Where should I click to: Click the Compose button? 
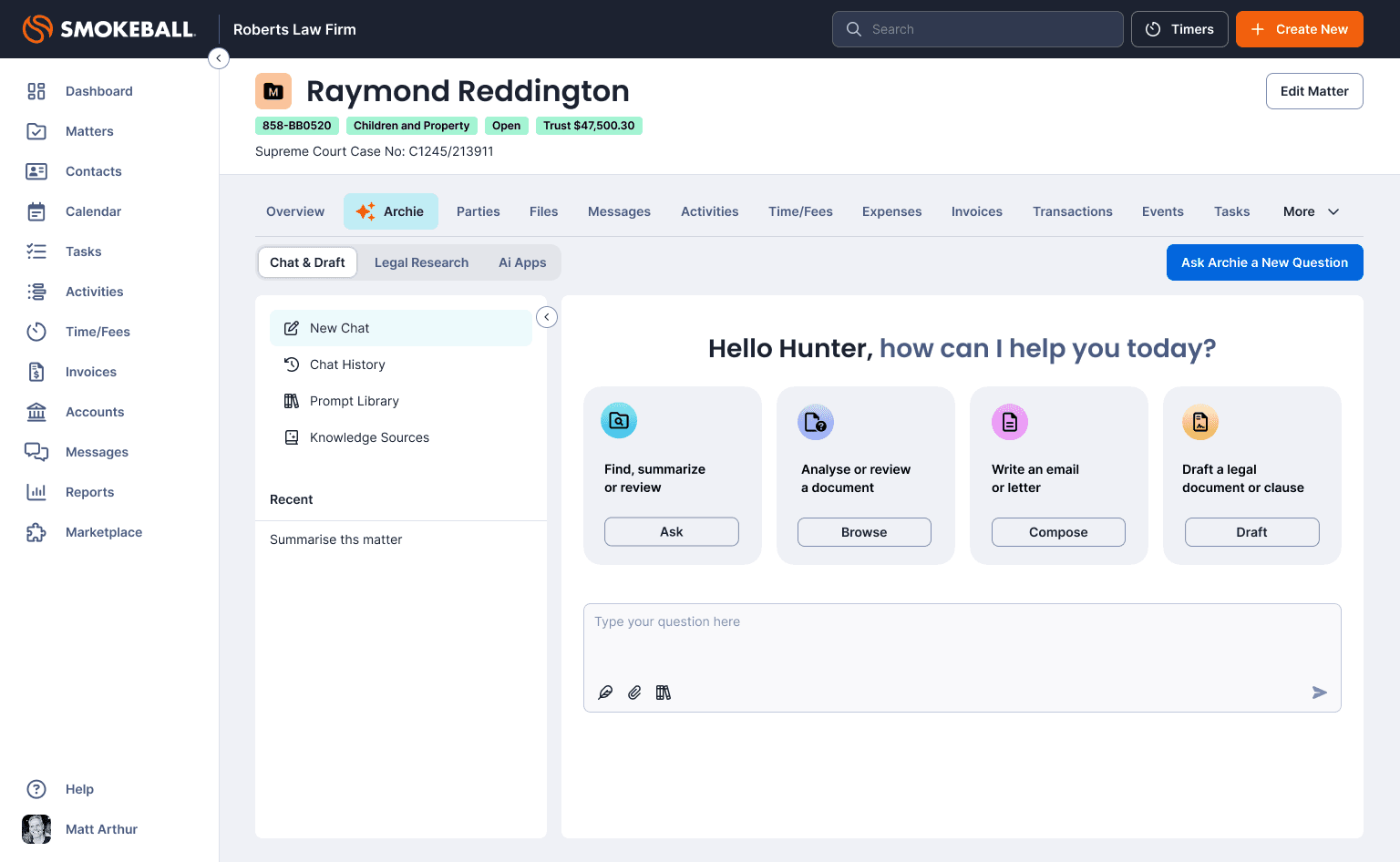coord(1058,532)
